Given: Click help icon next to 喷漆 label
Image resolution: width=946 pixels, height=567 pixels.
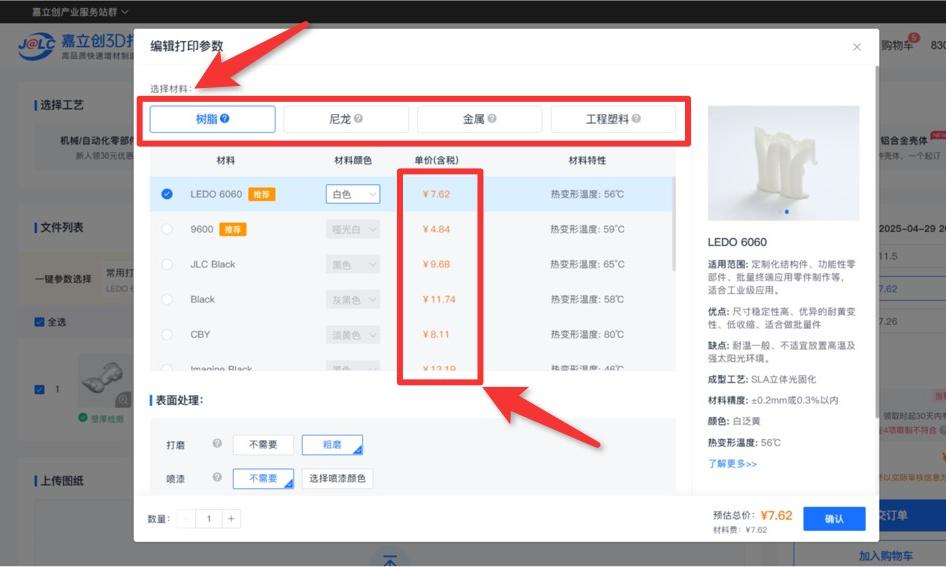Looking at the screenshot, I should point(217,478).
